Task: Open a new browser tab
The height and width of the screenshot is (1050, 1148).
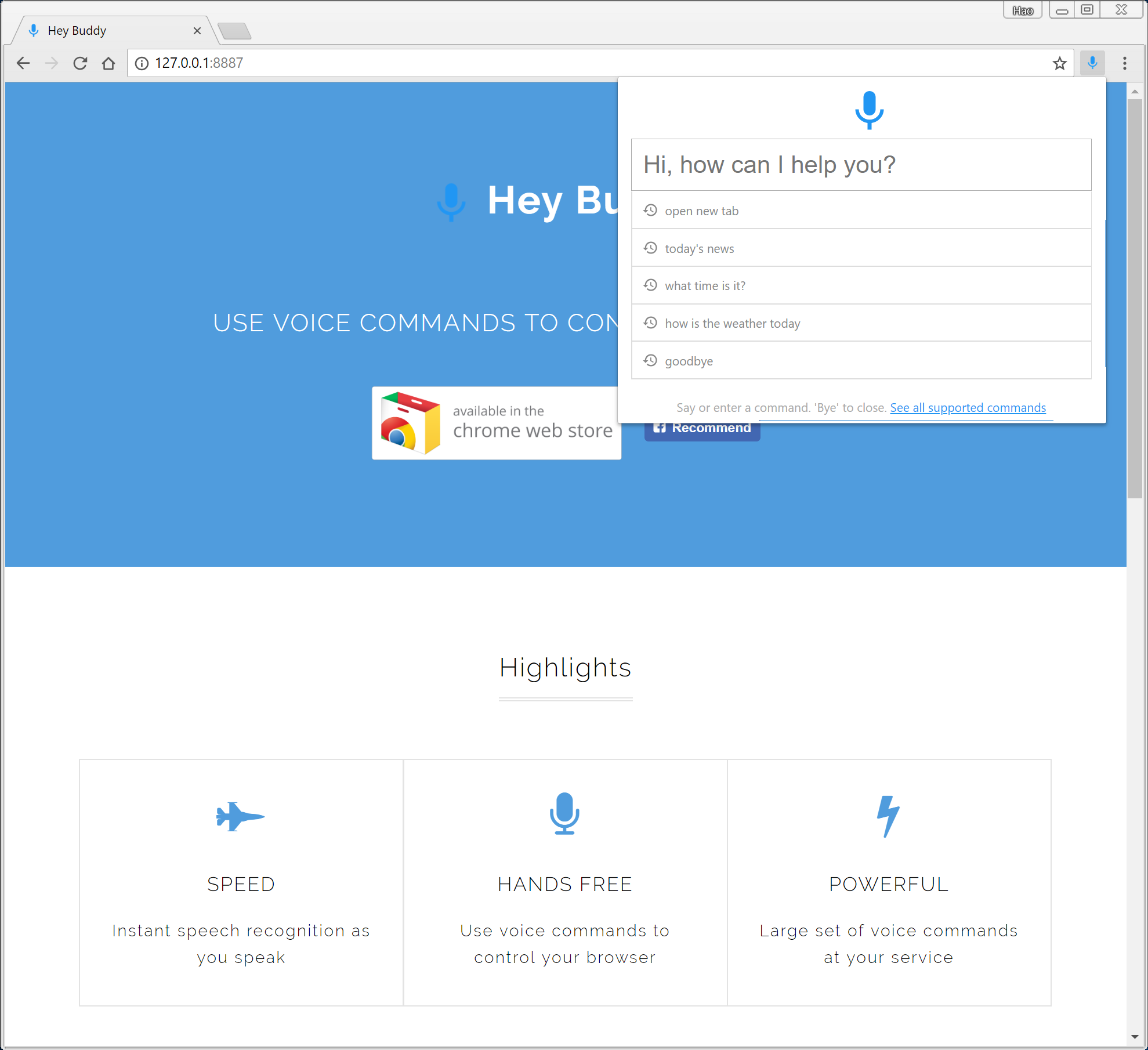Action: point(235,31)
